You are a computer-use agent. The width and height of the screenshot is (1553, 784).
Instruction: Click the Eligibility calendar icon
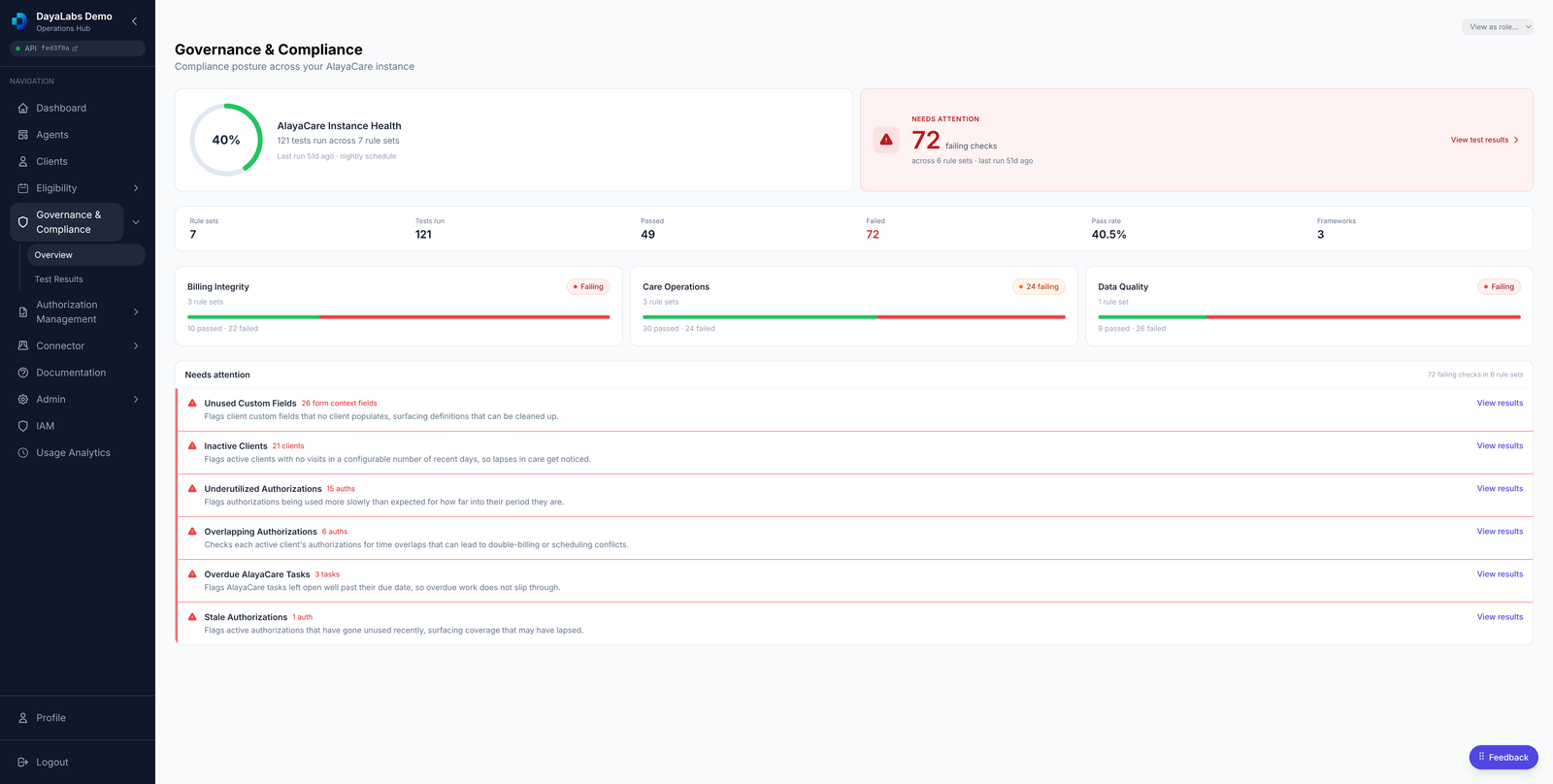[x=23, y=188]
